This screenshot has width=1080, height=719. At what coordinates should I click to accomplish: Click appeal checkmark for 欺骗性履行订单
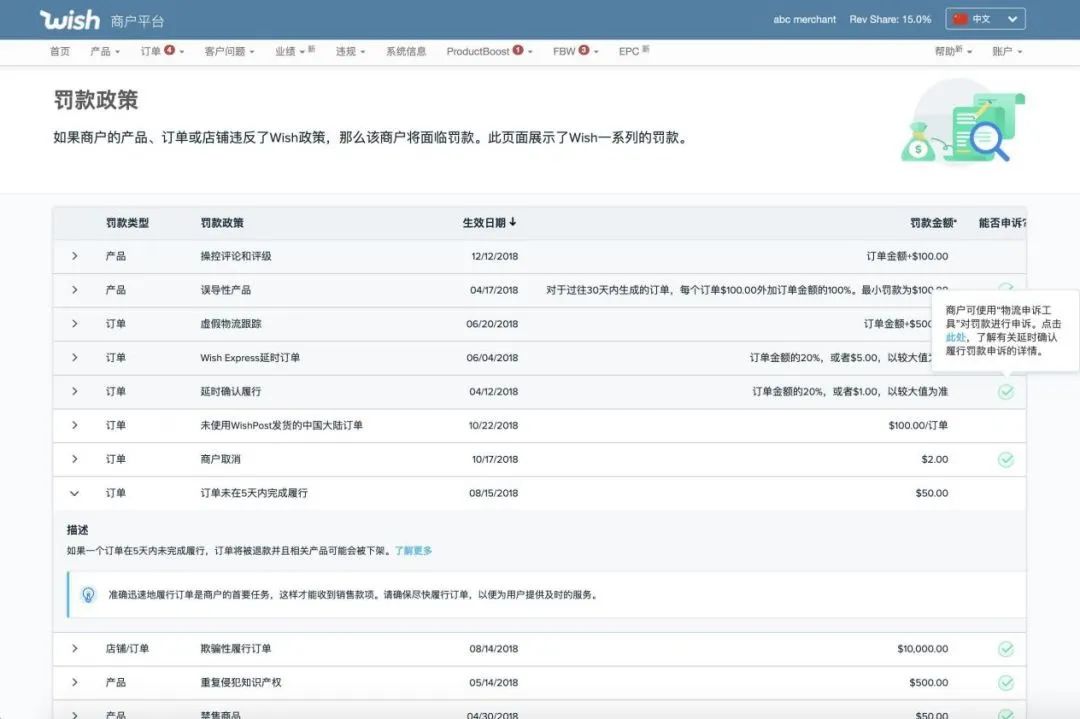1006,649
